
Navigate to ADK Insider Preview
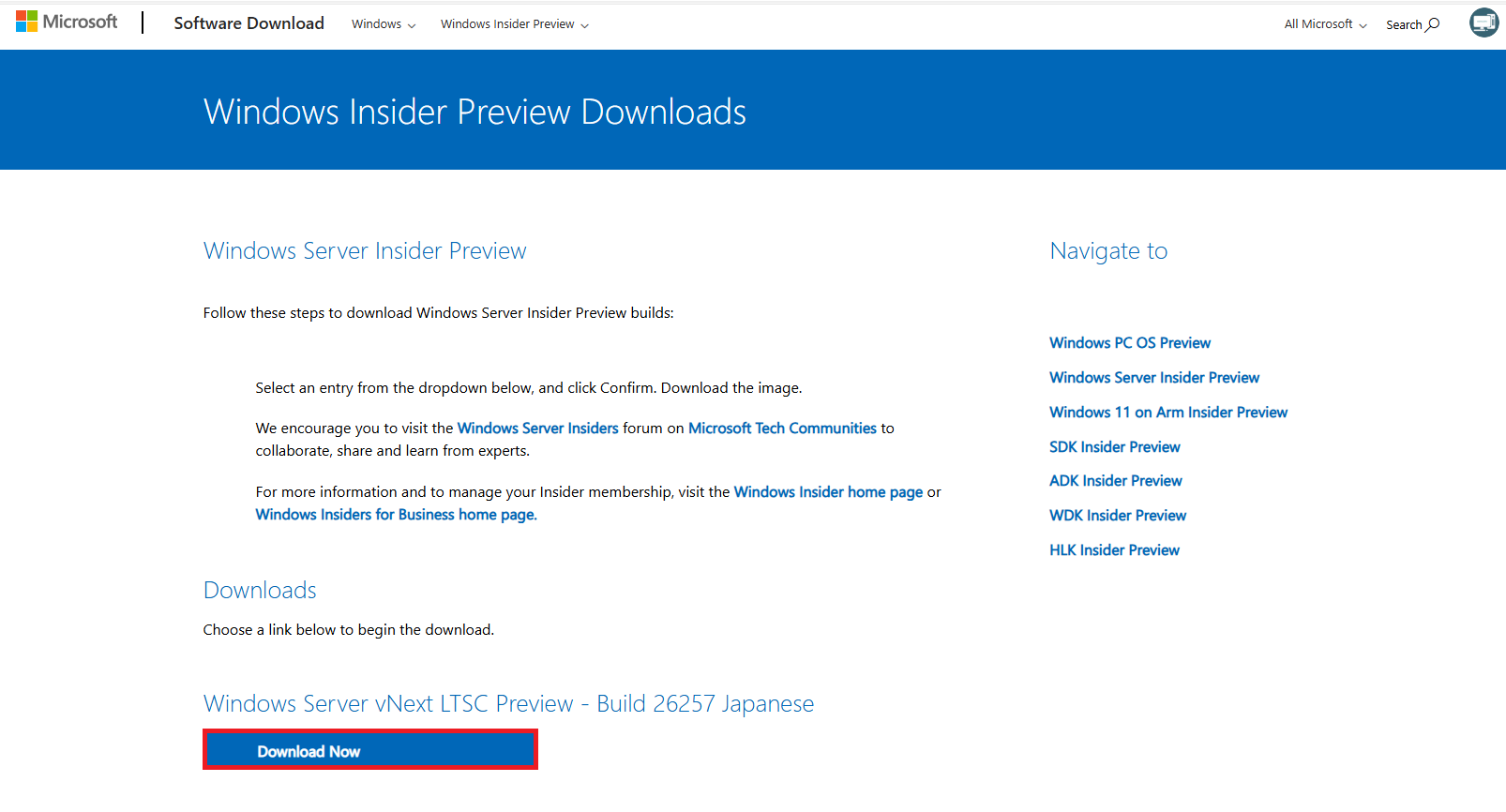(1116, 480)
